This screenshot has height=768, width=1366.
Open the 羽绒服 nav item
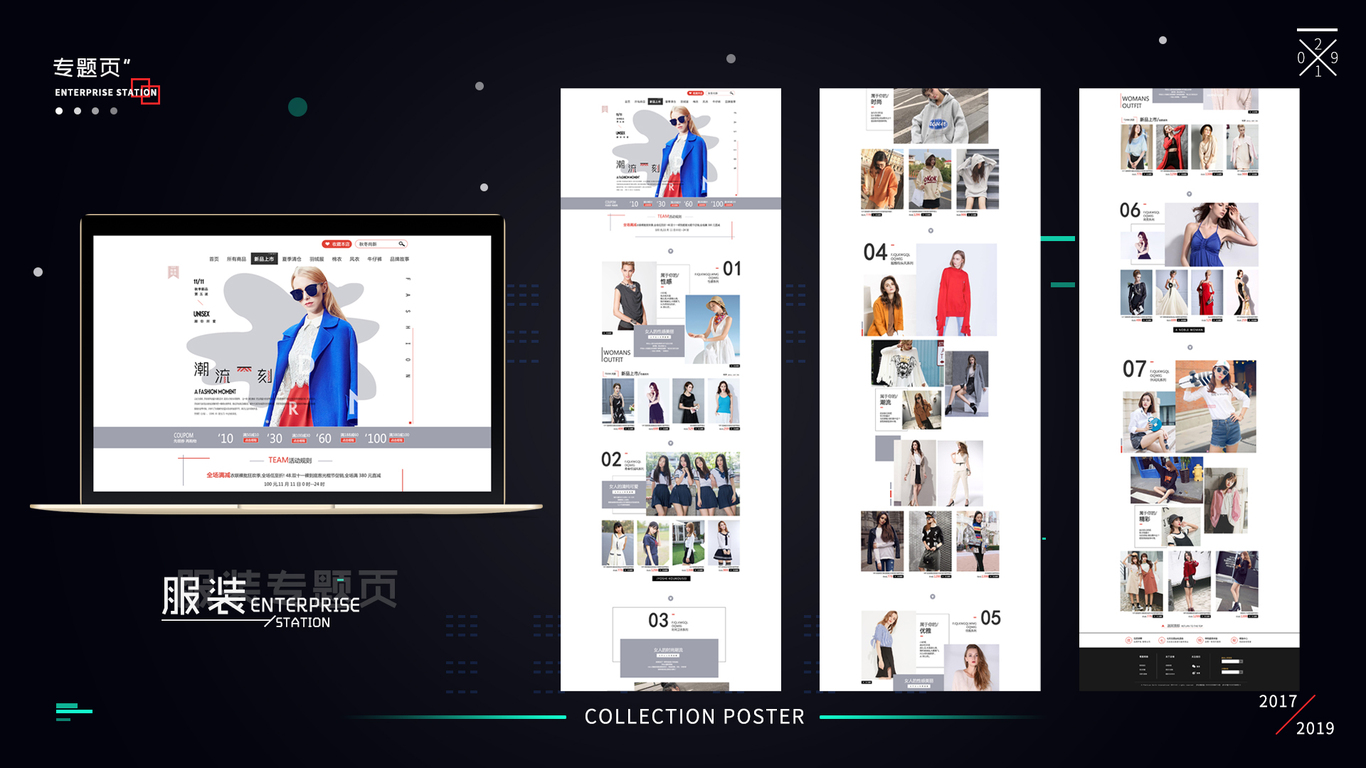[316, 259]
